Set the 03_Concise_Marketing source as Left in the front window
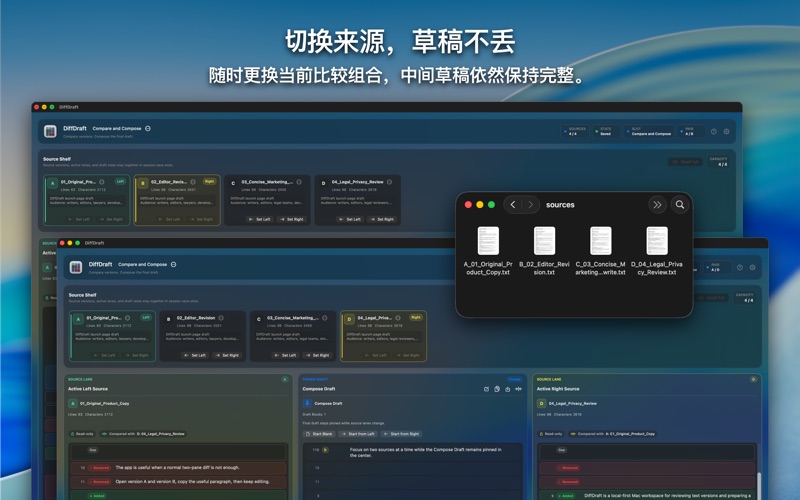Screen dimensions: 800x500 pos(286,355)
